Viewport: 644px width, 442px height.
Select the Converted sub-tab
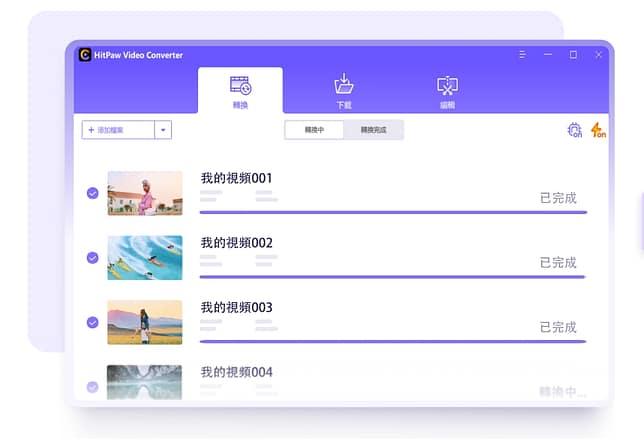coord(373,130)
